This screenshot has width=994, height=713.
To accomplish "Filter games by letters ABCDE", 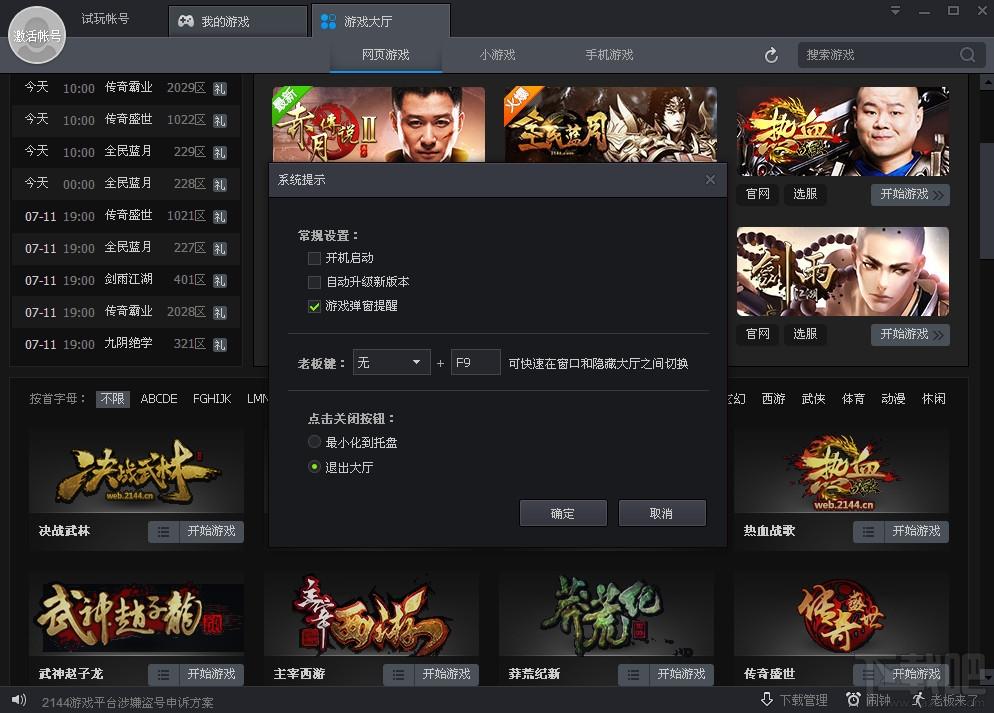I will point(158,399).
